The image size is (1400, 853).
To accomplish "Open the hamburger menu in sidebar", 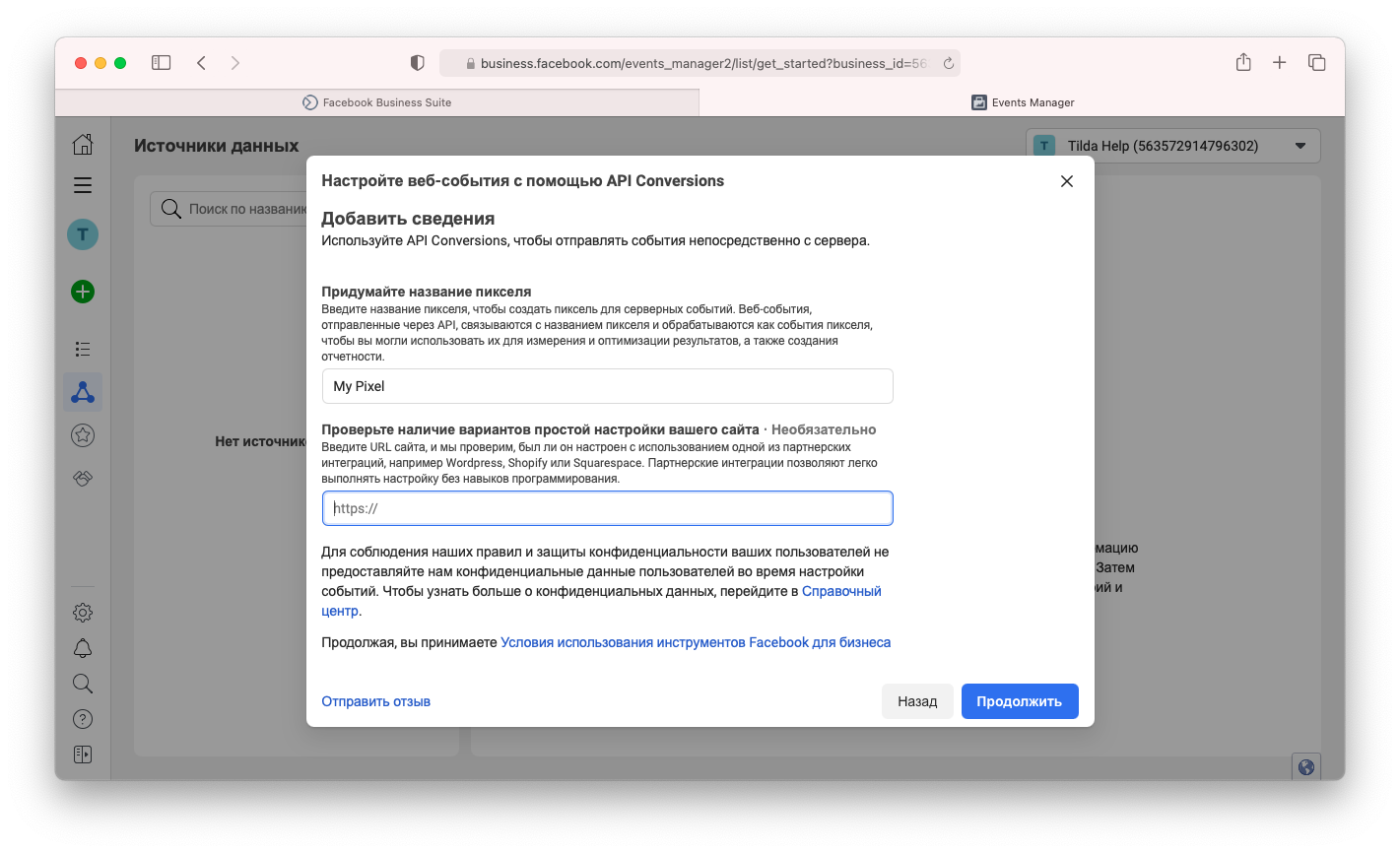I will 83,185.
